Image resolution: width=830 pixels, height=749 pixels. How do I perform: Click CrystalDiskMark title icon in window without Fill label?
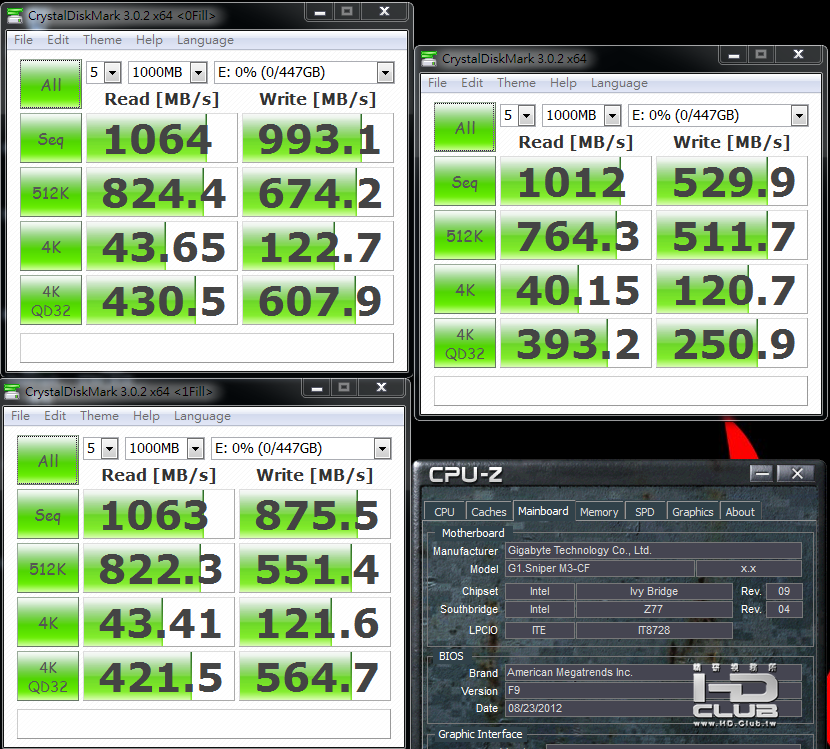429,58
